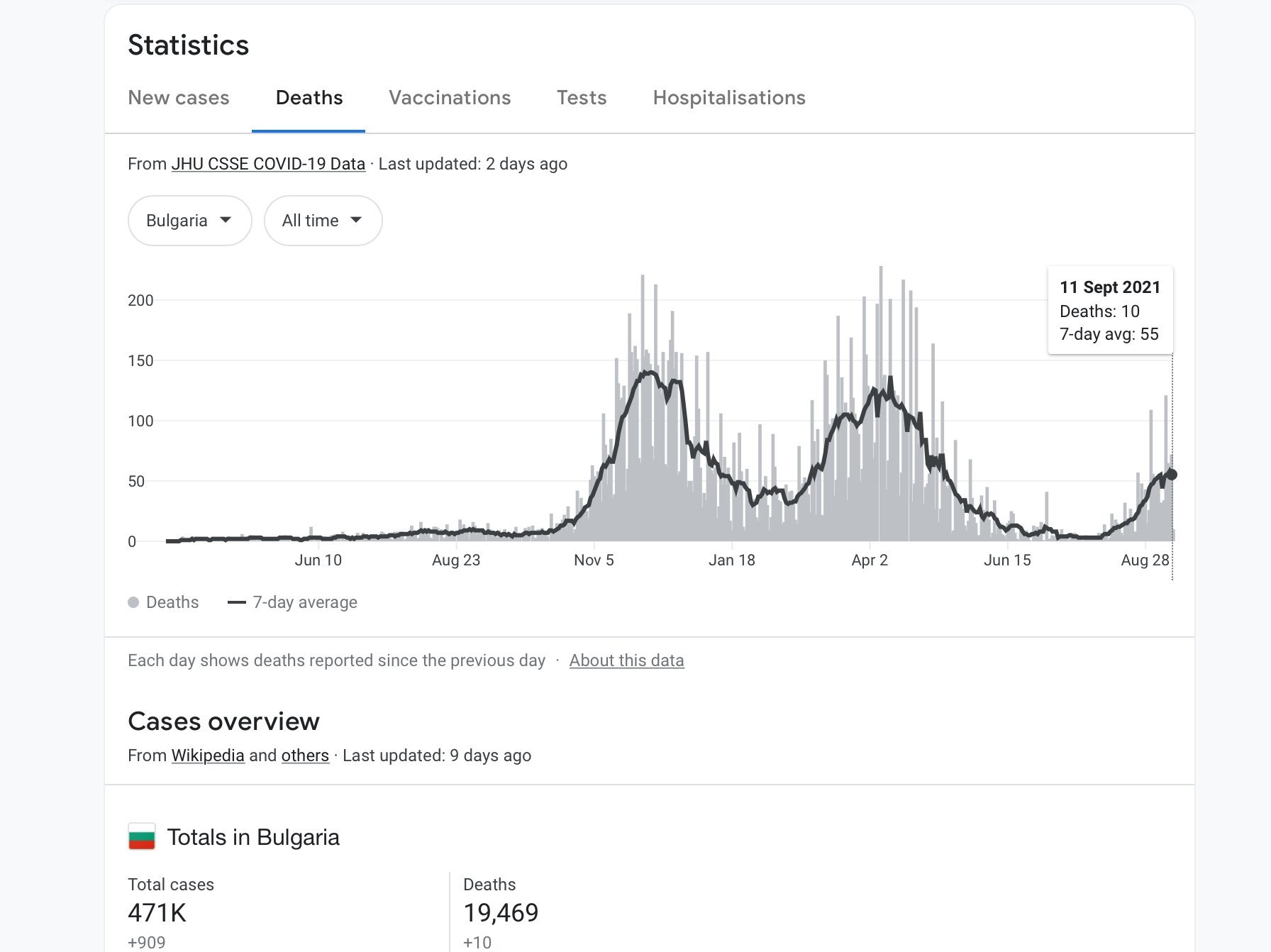This screenshot has width=1271, height=952.
Task: View the Hospitalisations tab
Action: click(729, 98)
